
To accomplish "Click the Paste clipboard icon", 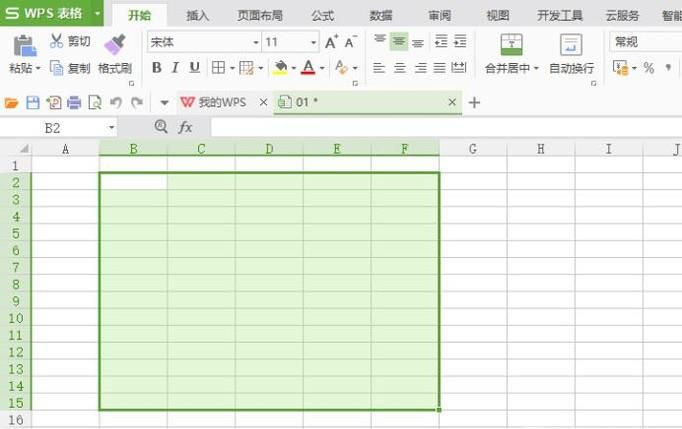I will (24, 46).
